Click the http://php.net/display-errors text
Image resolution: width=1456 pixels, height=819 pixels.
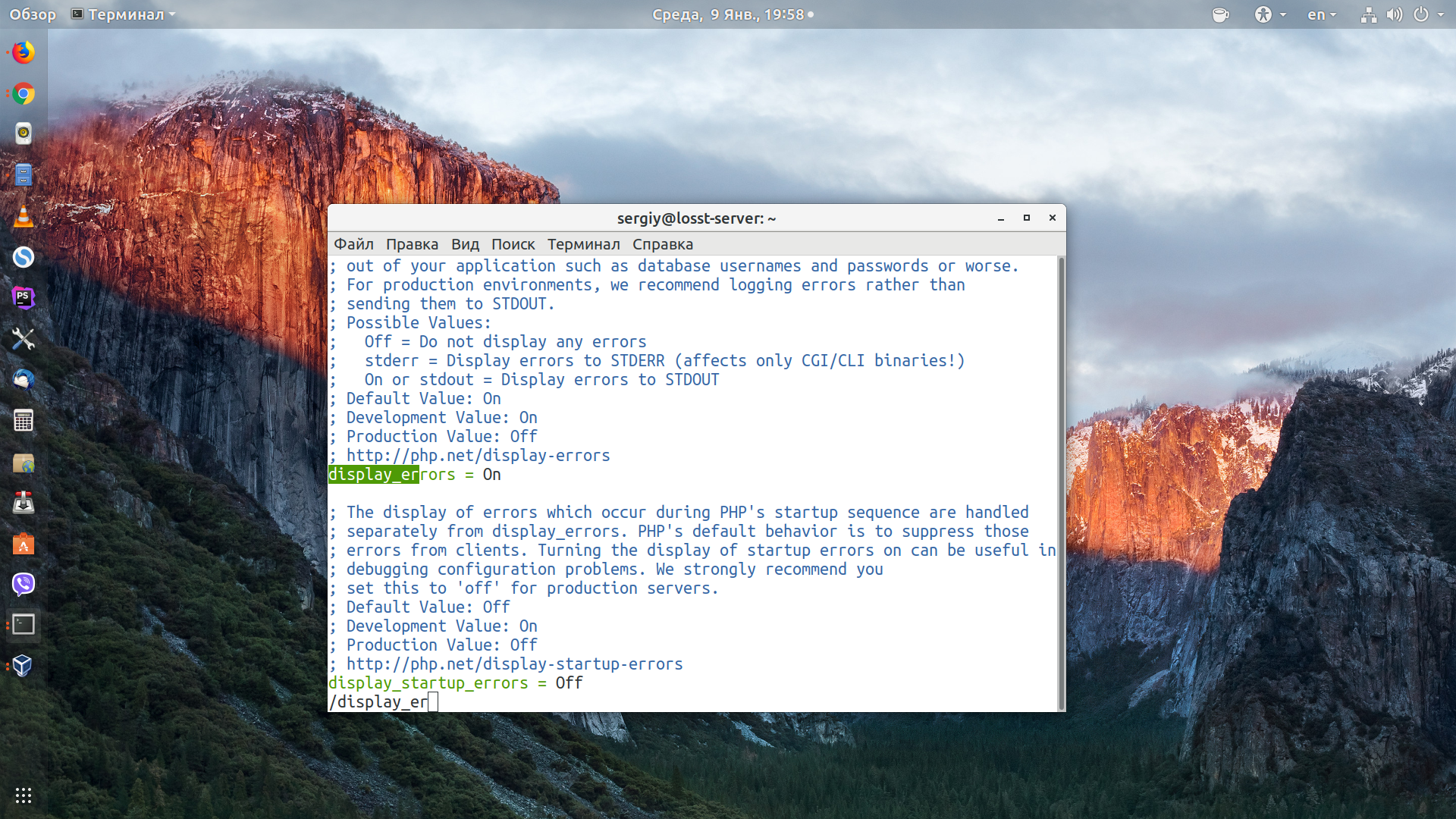[478, 456]
